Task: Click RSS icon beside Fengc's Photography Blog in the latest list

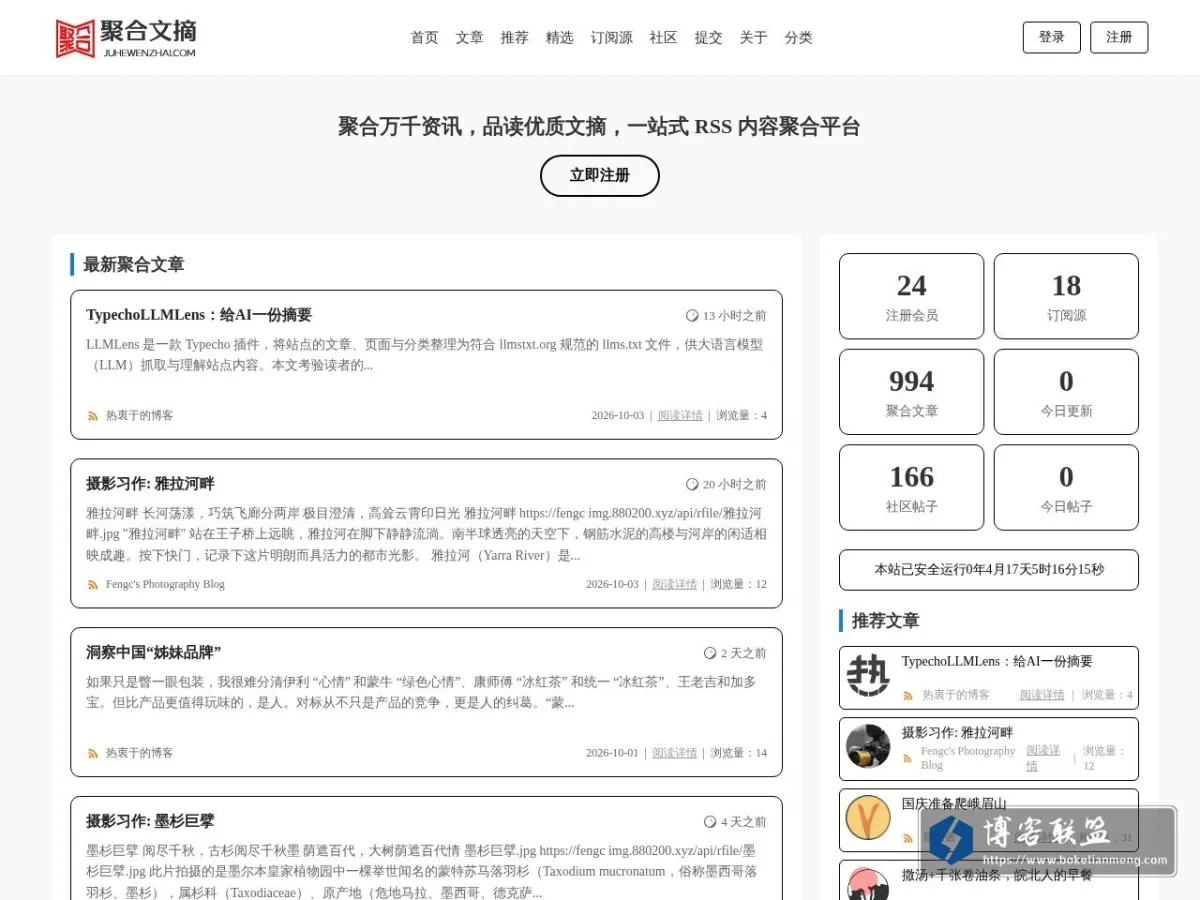Action: [93, 585]
